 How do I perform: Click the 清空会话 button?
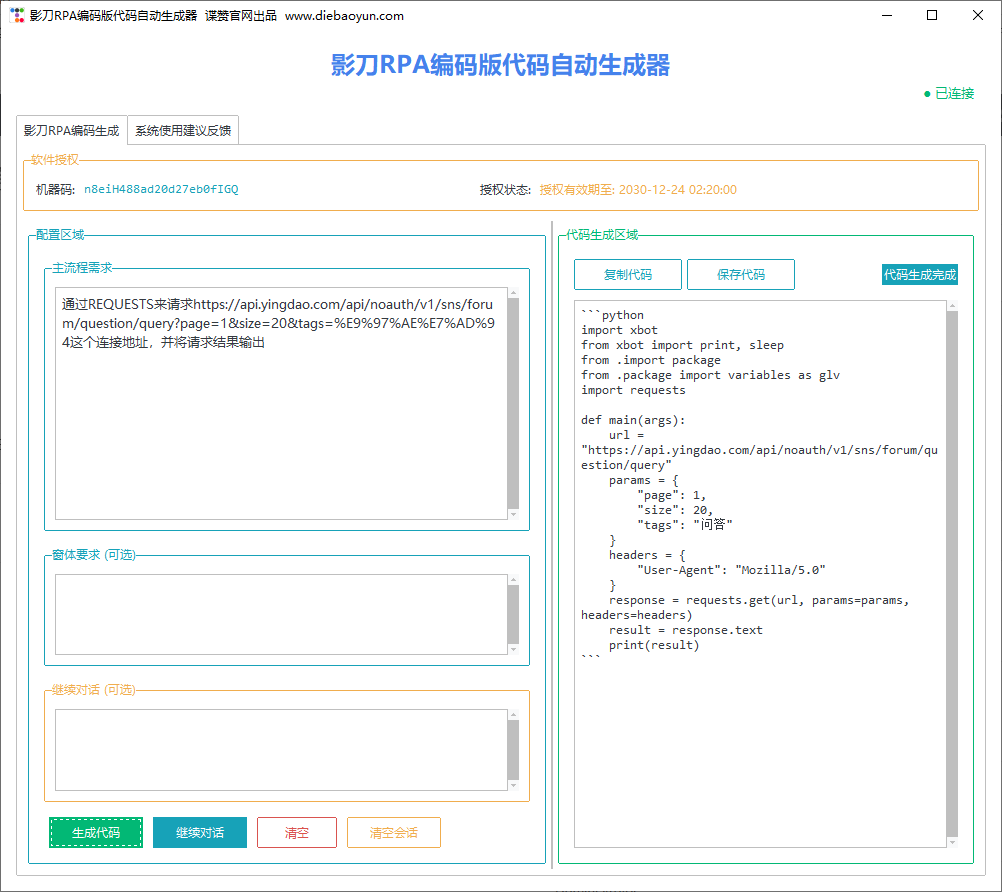[x=394, y=833]
